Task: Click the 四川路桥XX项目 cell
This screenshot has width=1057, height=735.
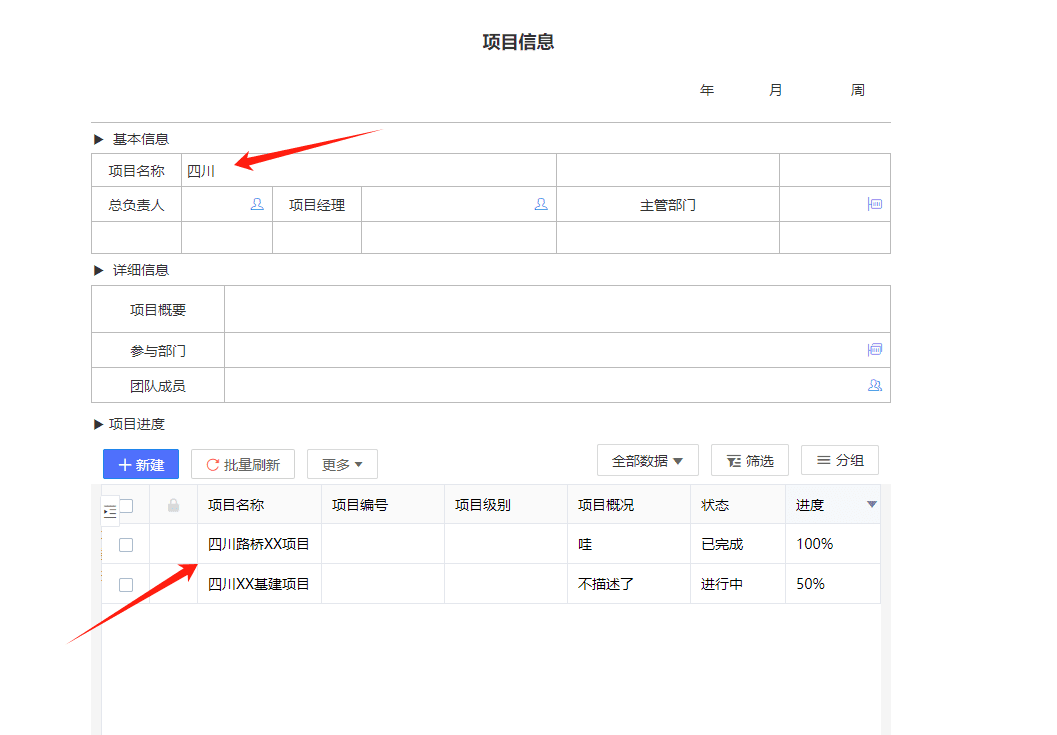Action: 259,544
